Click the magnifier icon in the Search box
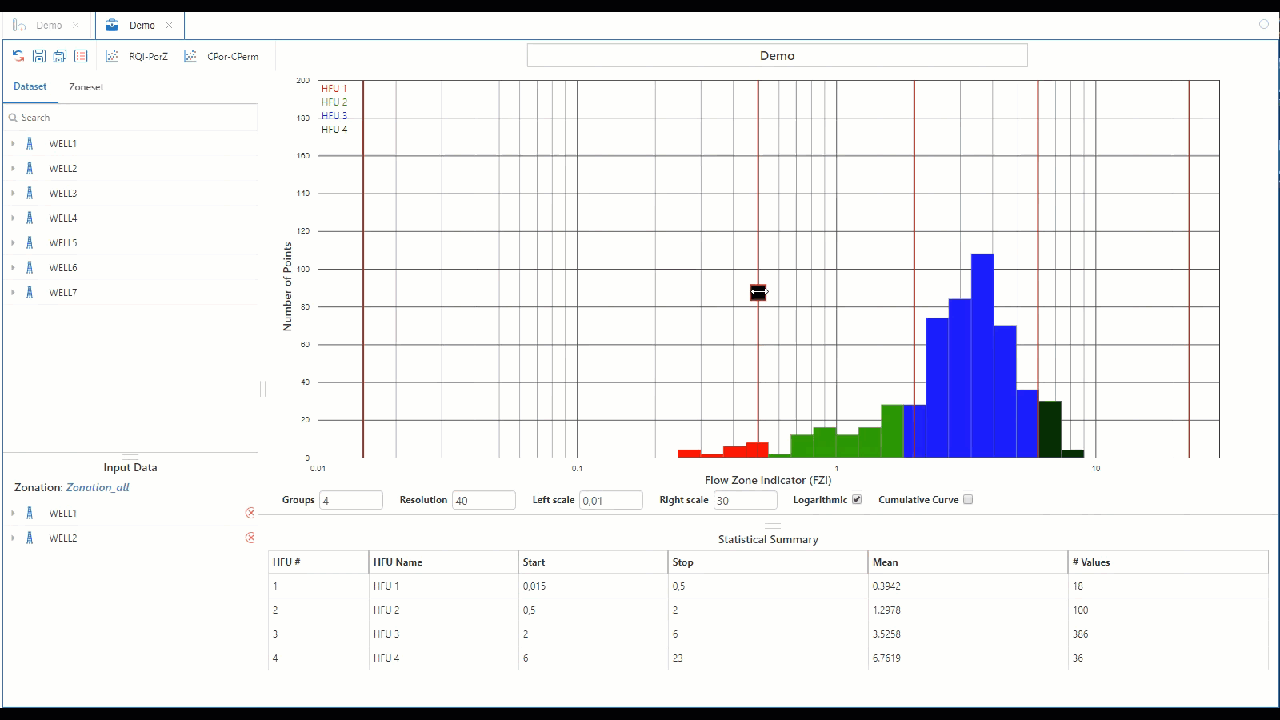This screenshot has width=1280, height=720. 13,118
